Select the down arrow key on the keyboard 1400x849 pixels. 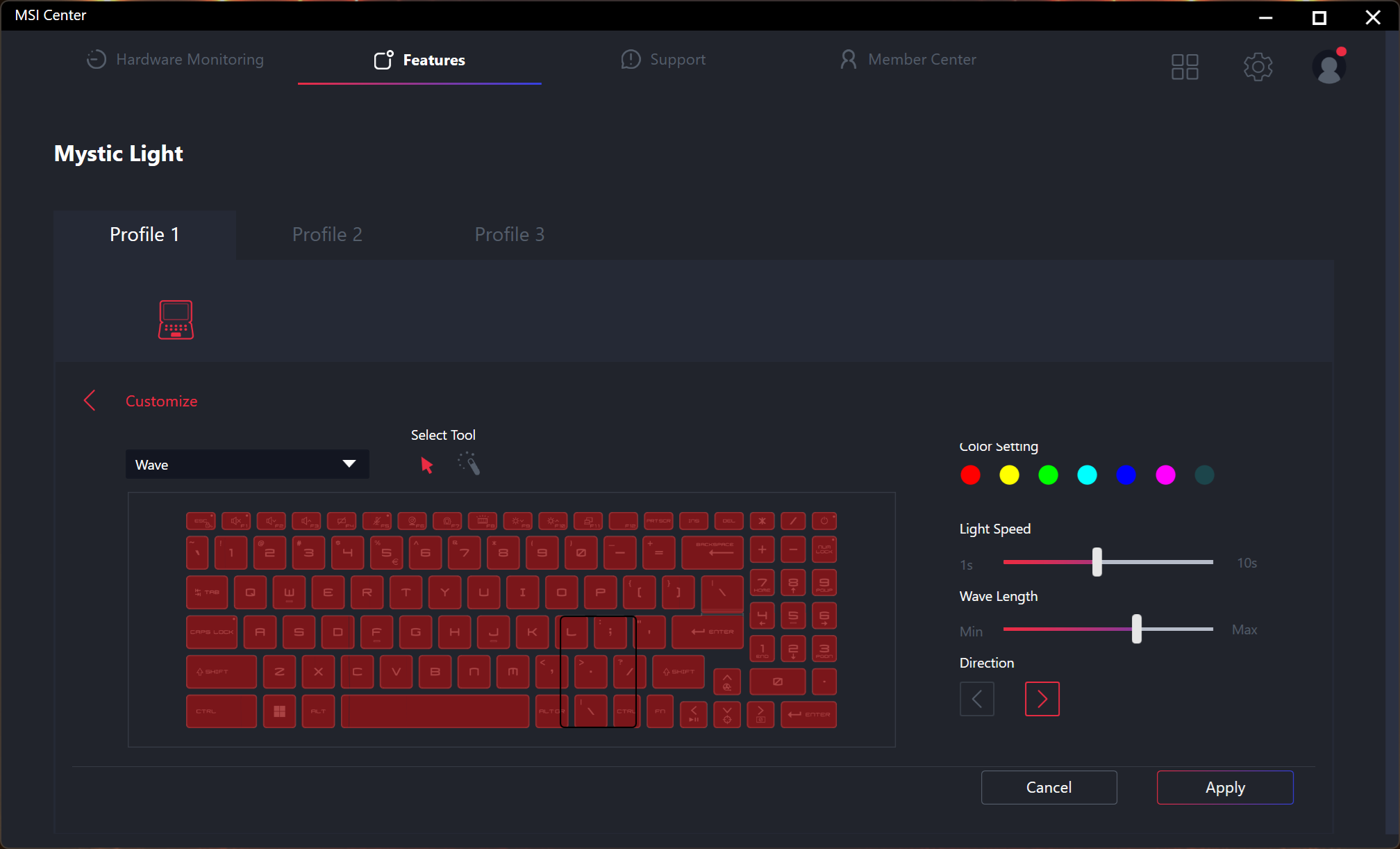[727, 714]
